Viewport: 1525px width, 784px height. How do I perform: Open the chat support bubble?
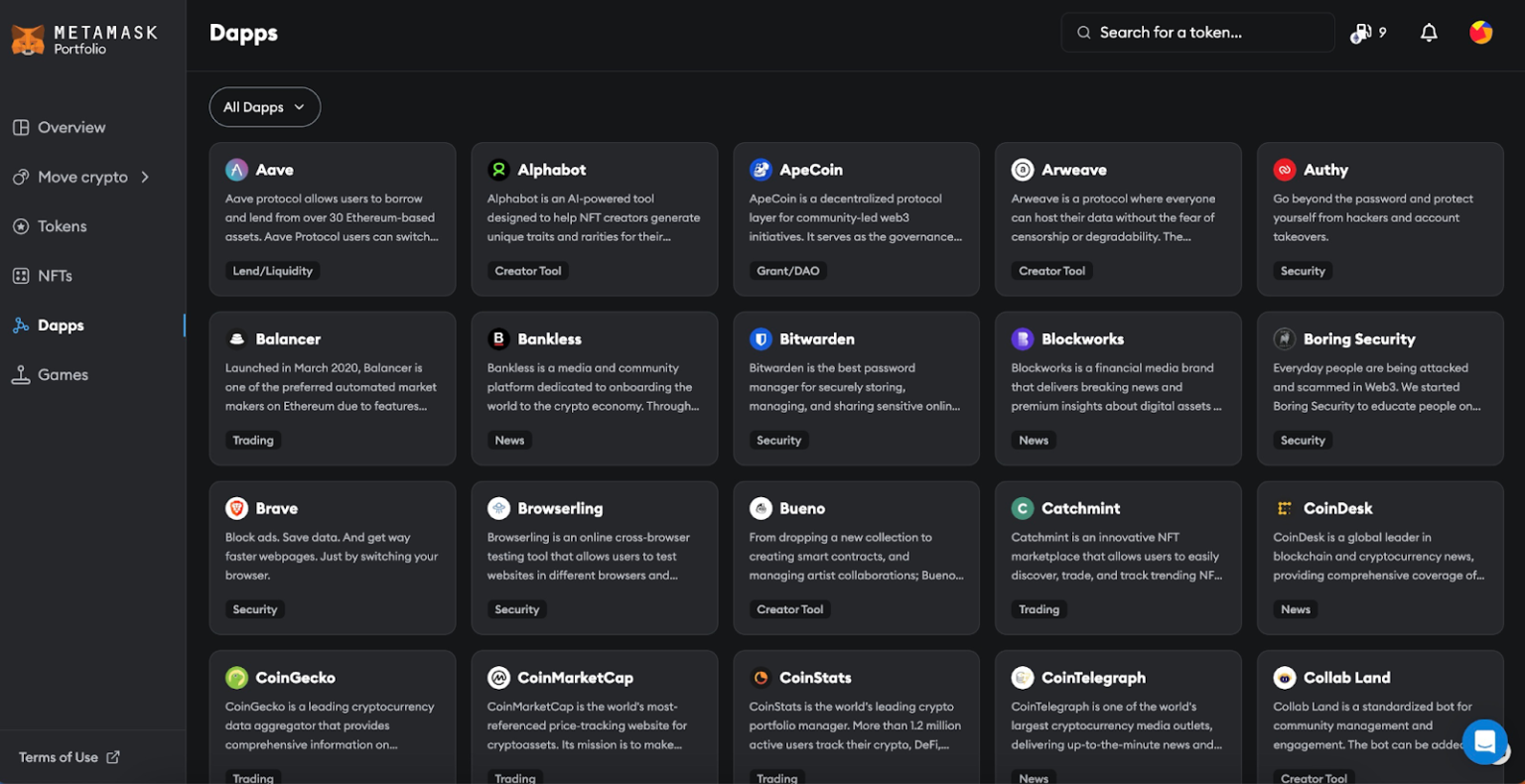coord(1484,741)
